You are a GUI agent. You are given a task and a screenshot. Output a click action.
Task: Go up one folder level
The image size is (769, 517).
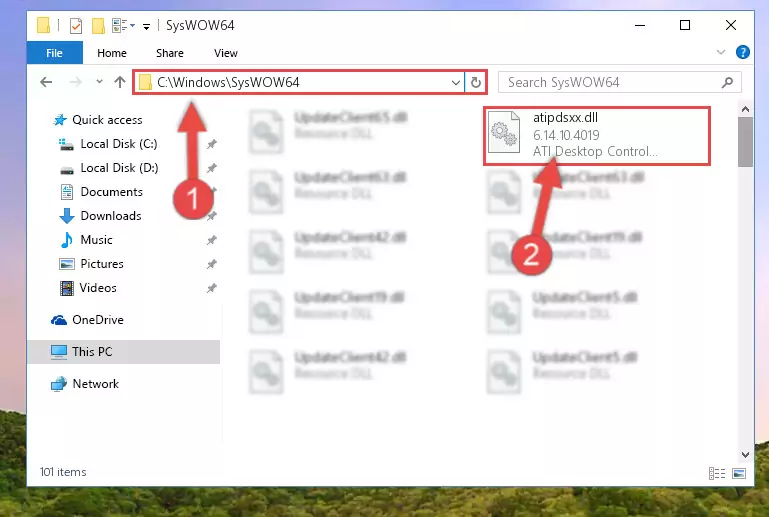tap(120, 82)
